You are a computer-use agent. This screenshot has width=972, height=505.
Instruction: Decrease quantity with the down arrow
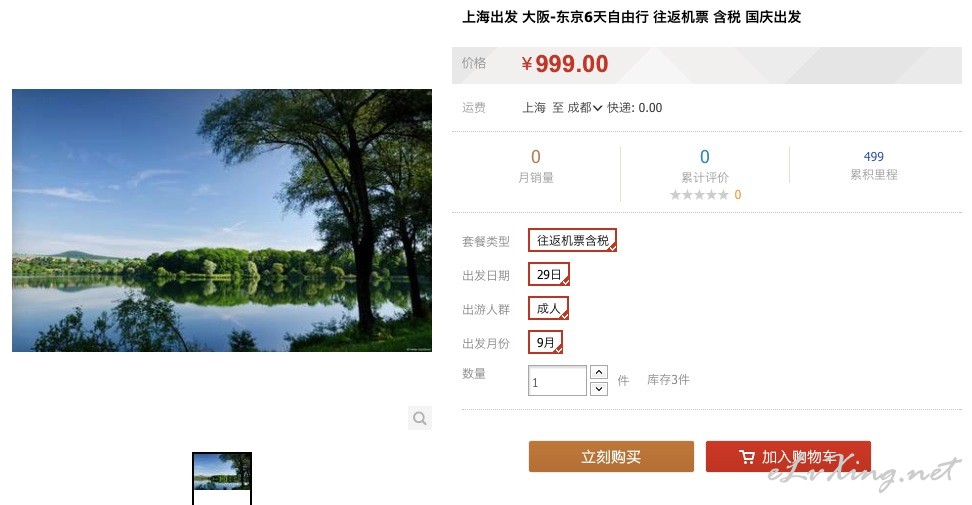point(599,389)
